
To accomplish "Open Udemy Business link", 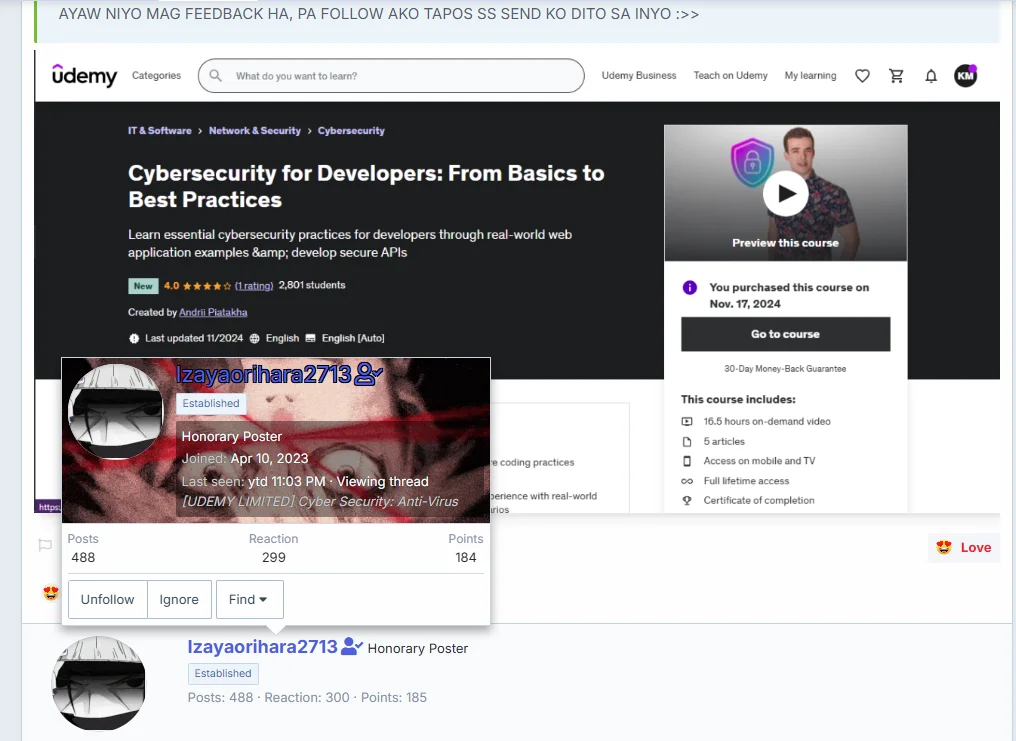I will click(x=639, y=76).
